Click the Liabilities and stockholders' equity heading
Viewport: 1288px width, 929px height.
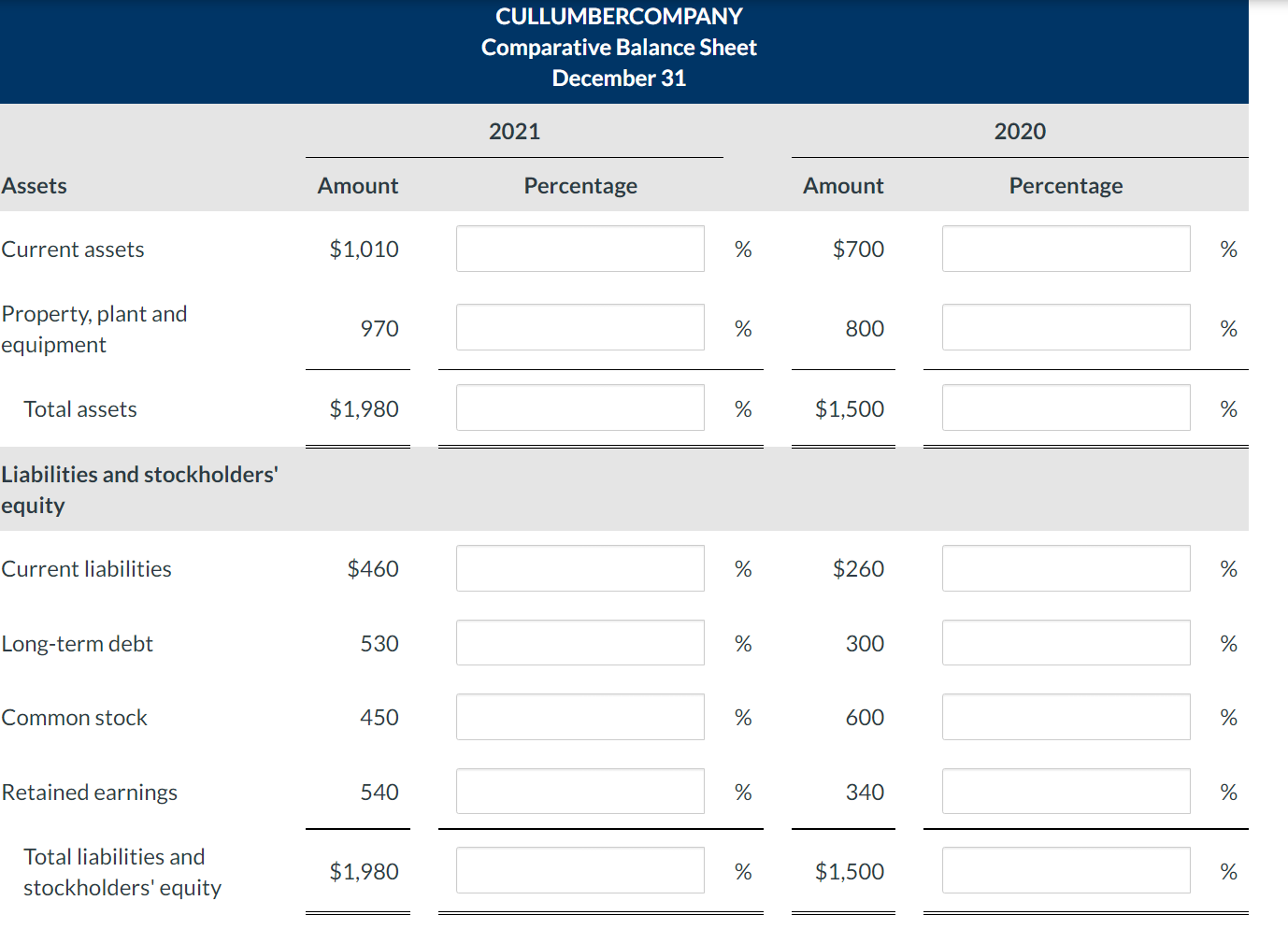139,490
